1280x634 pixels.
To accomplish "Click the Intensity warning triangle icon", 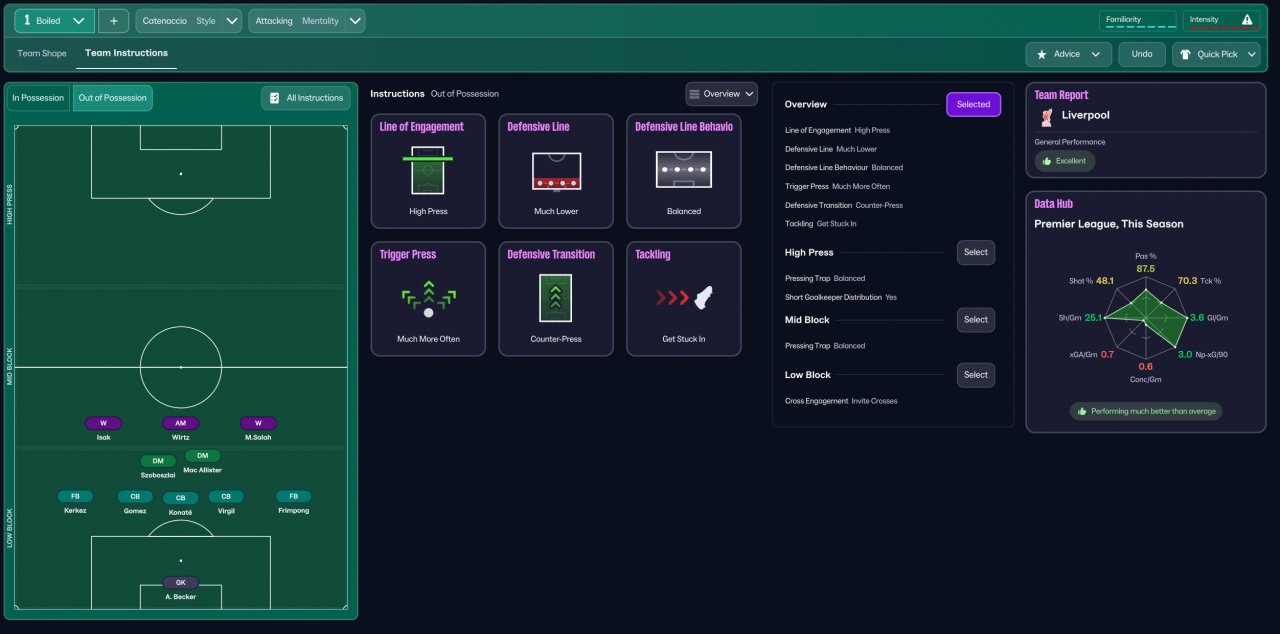I will point(1247,20).
